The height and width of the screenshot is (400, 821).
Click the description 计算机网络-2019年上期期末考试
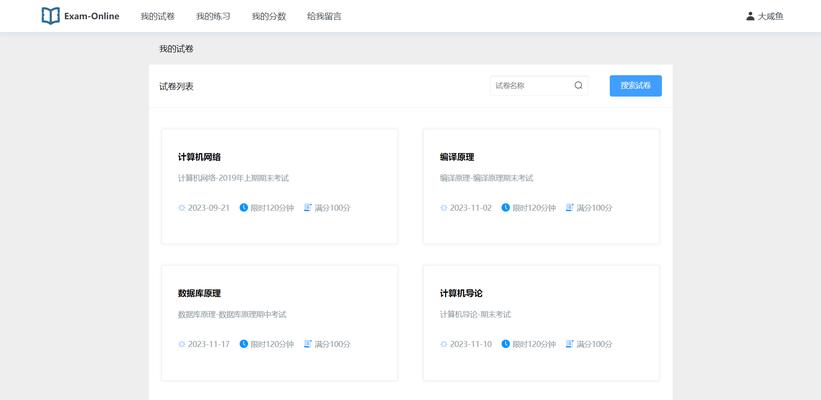point(234,178)
